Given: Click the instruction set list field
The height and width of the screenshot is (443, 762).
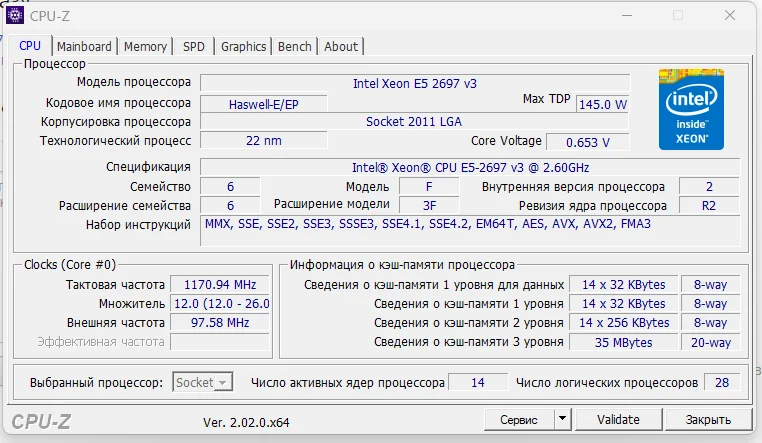Looking at the screenshot, I should [x=470, y=231].
